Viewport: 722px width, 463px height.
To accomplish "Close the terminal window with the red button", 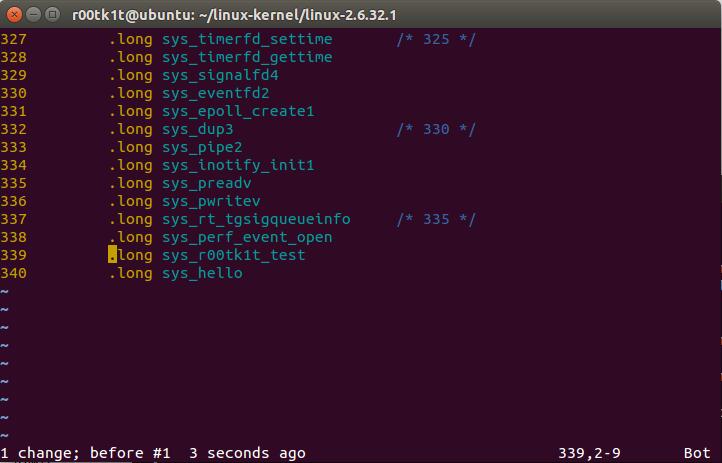I will pyautogui.click(x=14, y=14).
